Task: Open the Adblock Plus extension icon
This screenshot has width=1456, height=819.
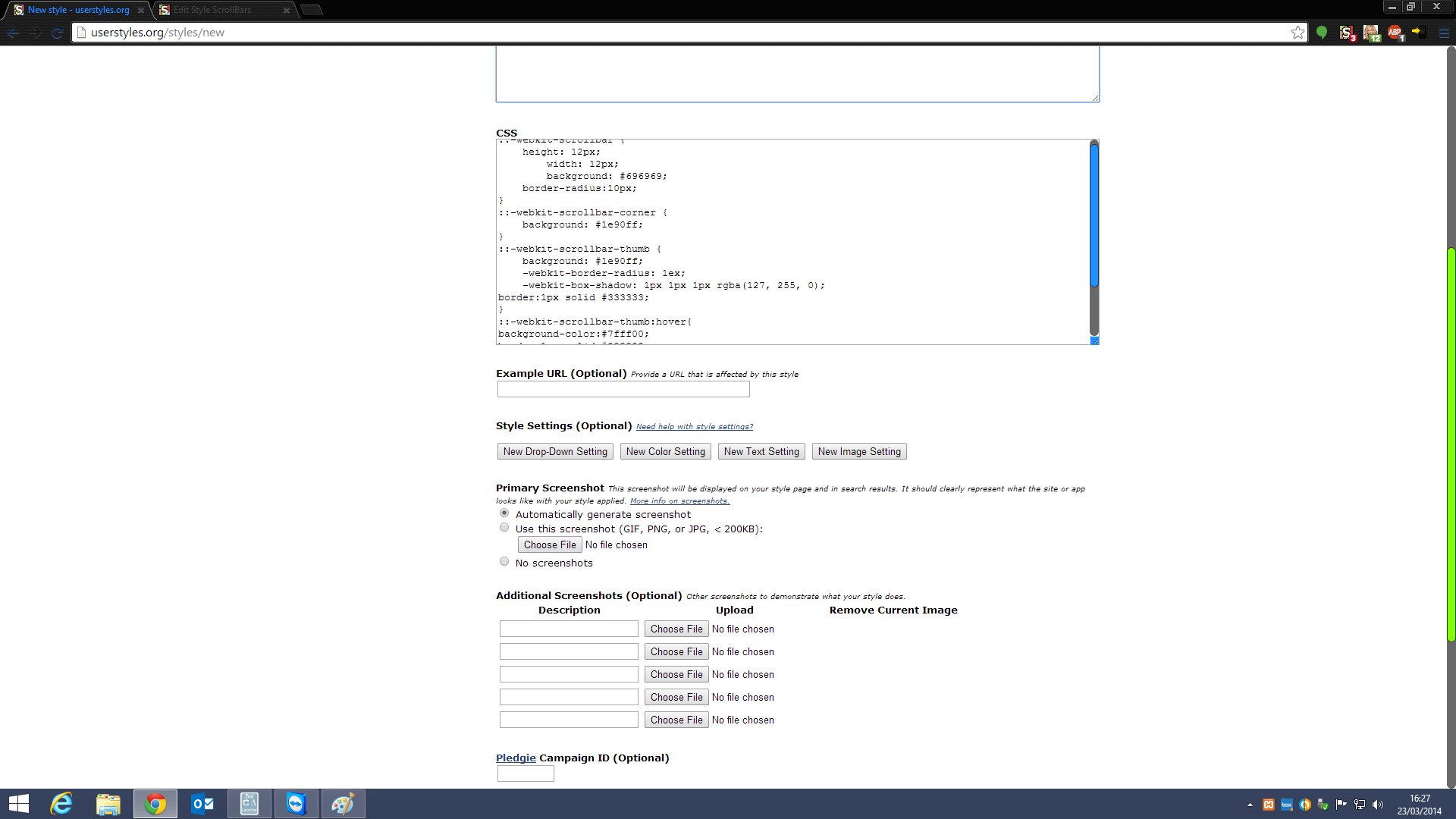Action: coord(1395,33)
